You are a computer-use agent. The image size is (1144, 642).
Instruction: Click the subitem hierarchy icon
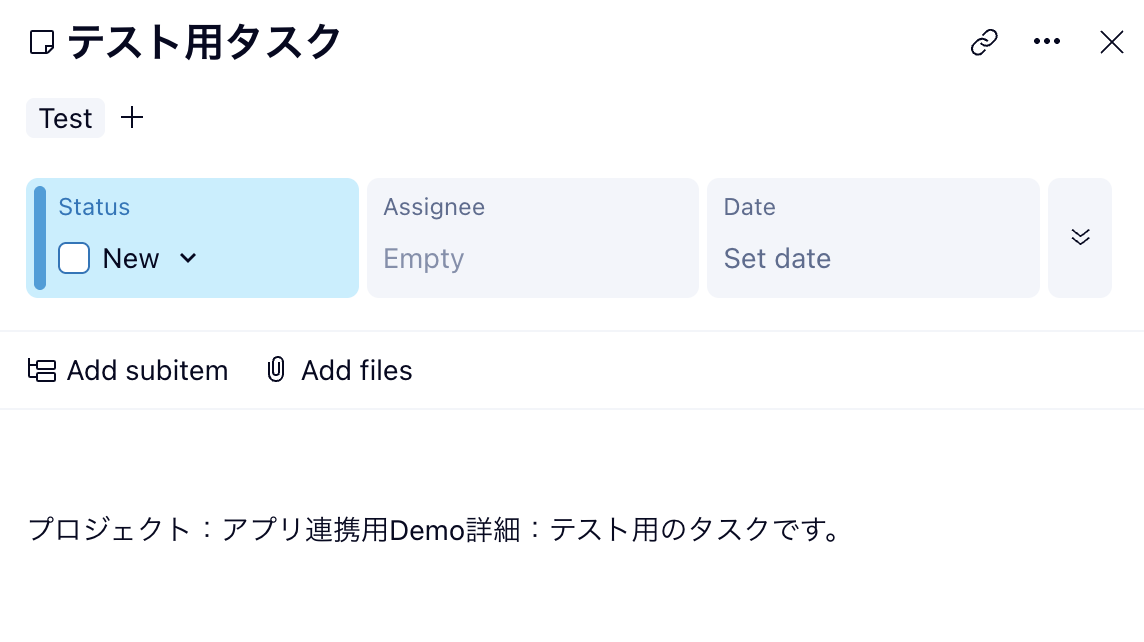[42, 371]
